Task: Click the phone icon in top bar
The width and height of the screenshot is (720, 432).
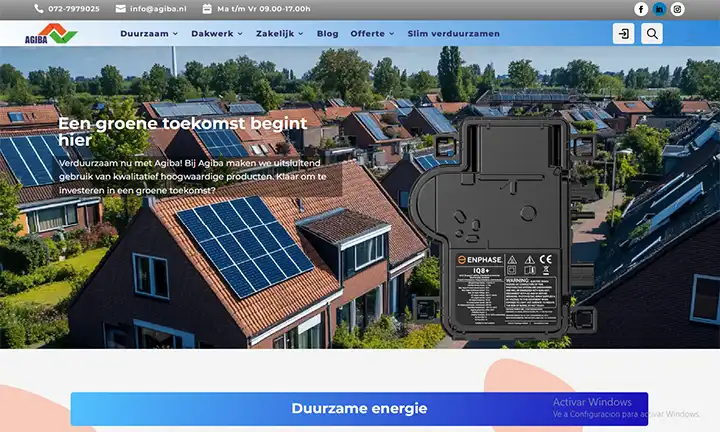Action: click(39, 9)
